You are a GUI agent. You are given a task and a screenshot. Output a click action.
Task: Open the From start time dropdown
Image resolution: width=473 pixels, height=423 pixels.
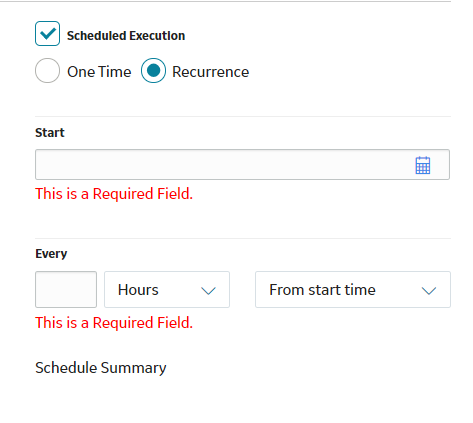353,289
